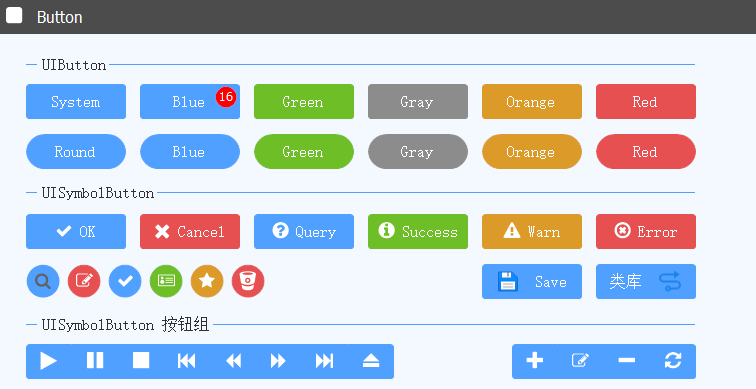Hit the fast-forward double arrow icon

[x=278, y=361]
